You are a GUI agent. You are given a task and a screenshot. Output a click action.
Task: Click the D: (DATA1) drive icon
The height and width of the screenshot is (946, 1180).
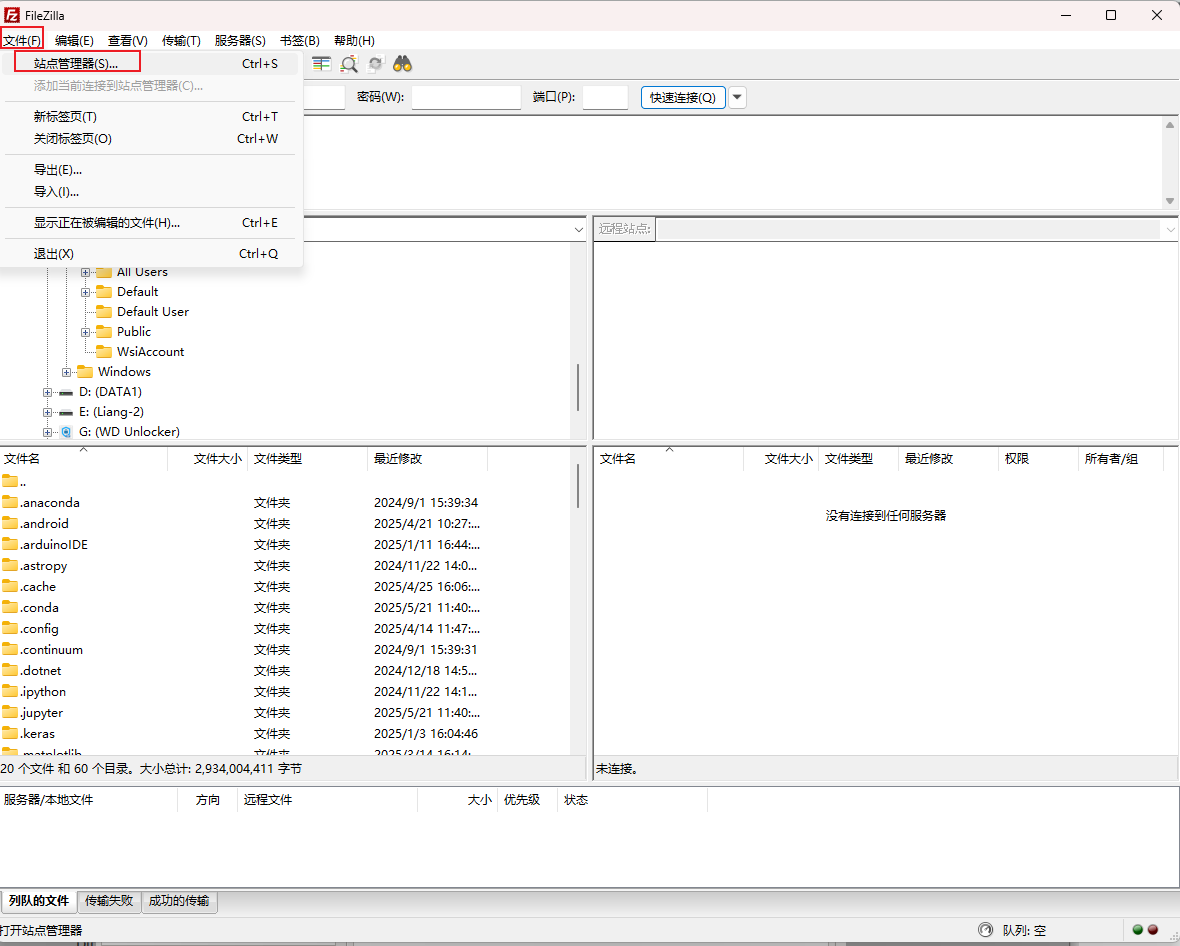(x=66, y=392)
